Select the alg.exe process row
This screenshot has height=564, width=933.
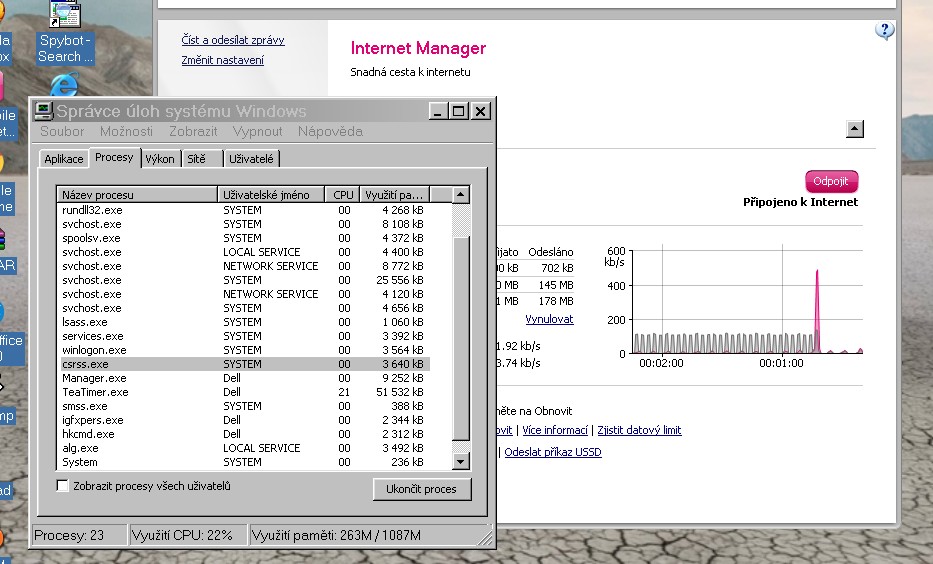pos(243,448)
